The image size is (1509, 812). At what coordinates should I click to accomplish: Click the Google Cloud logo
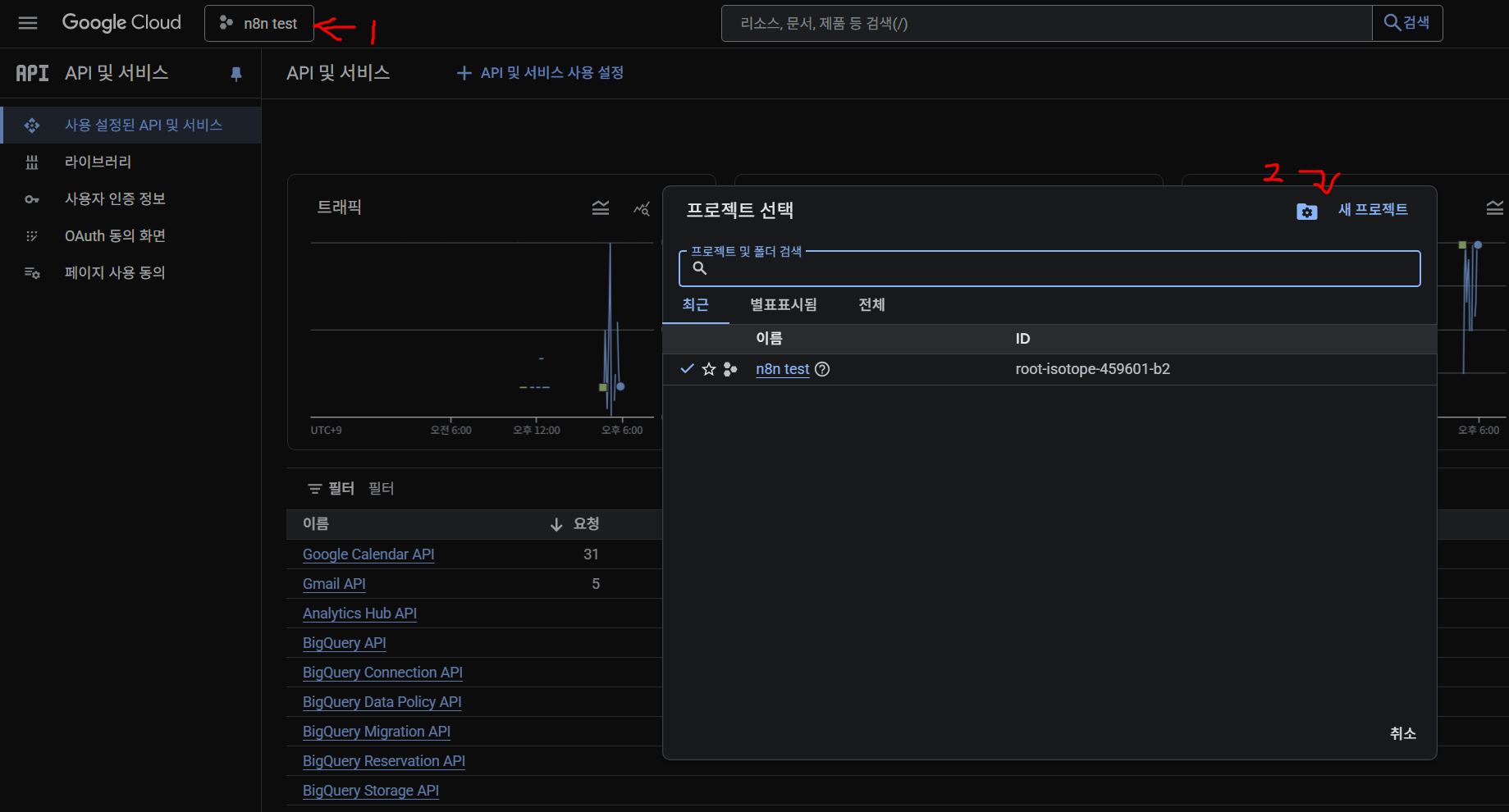point(121,23)
